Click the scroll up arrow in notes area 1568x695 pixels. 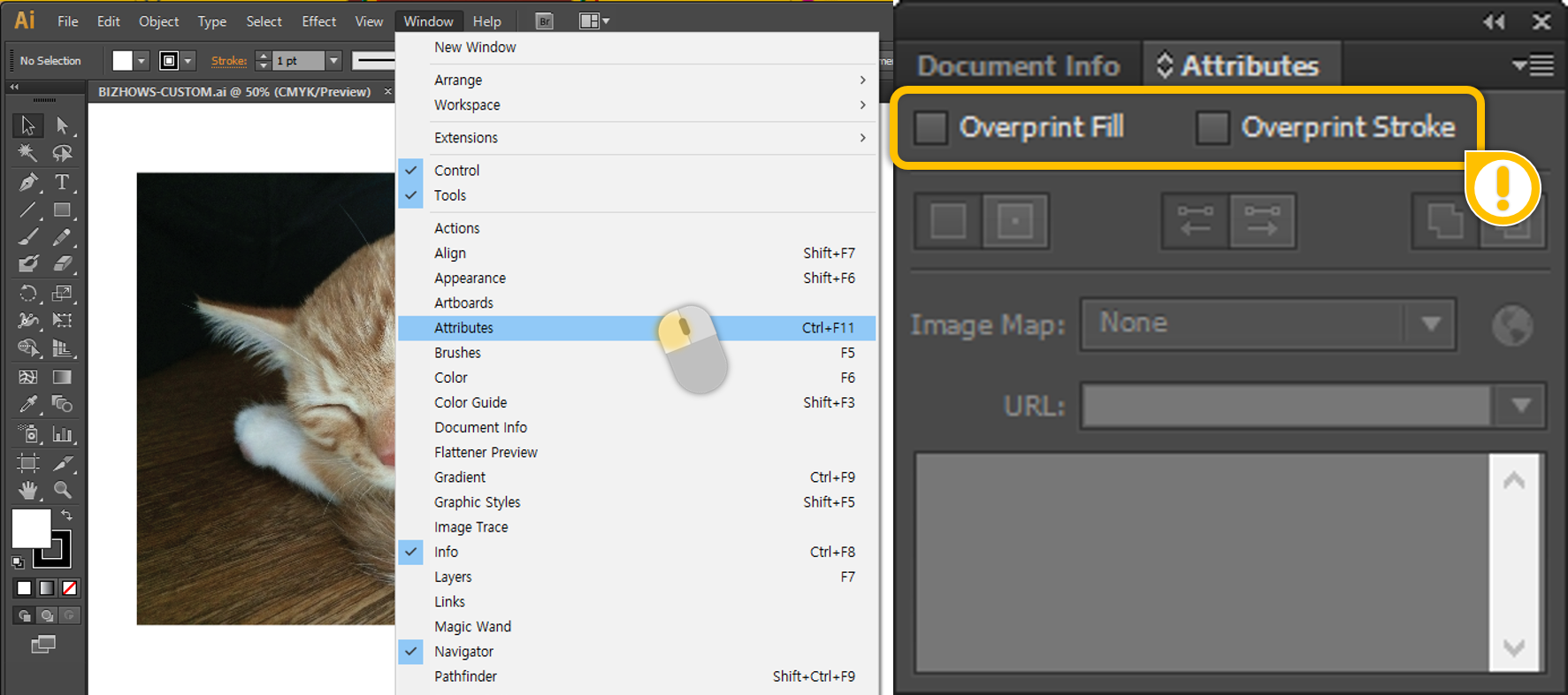tap(1513, 481)
